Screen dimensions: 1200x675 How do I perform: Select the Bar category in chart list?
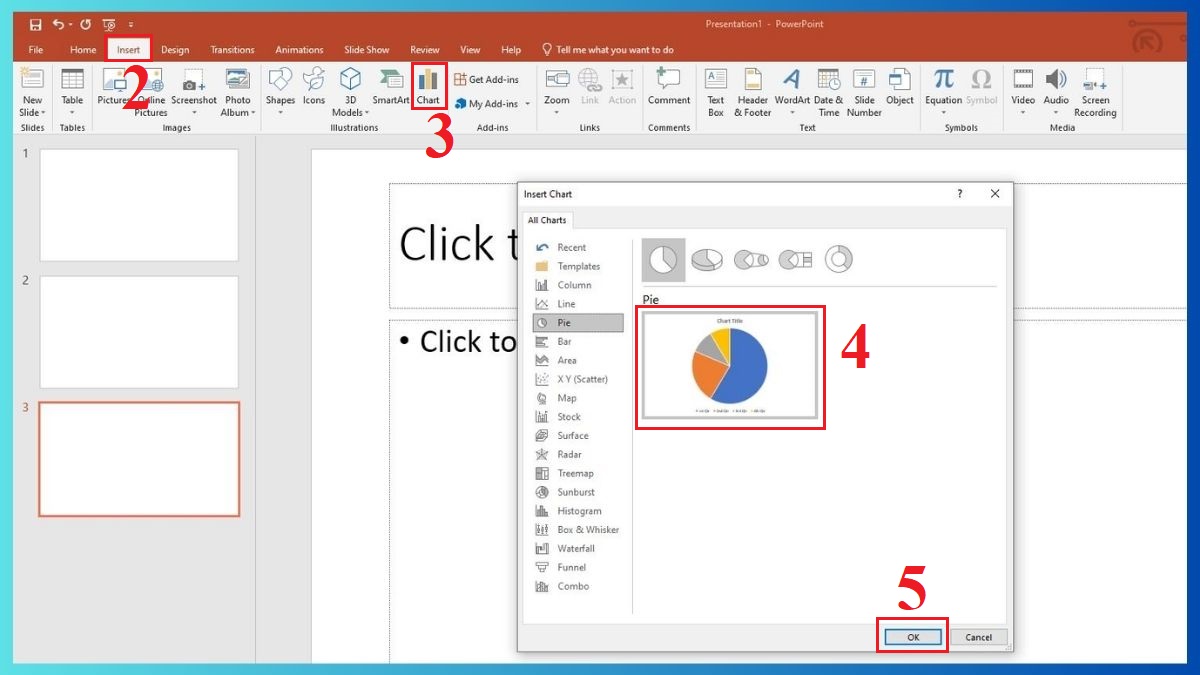pyautogui.click(x=568, y=341)
